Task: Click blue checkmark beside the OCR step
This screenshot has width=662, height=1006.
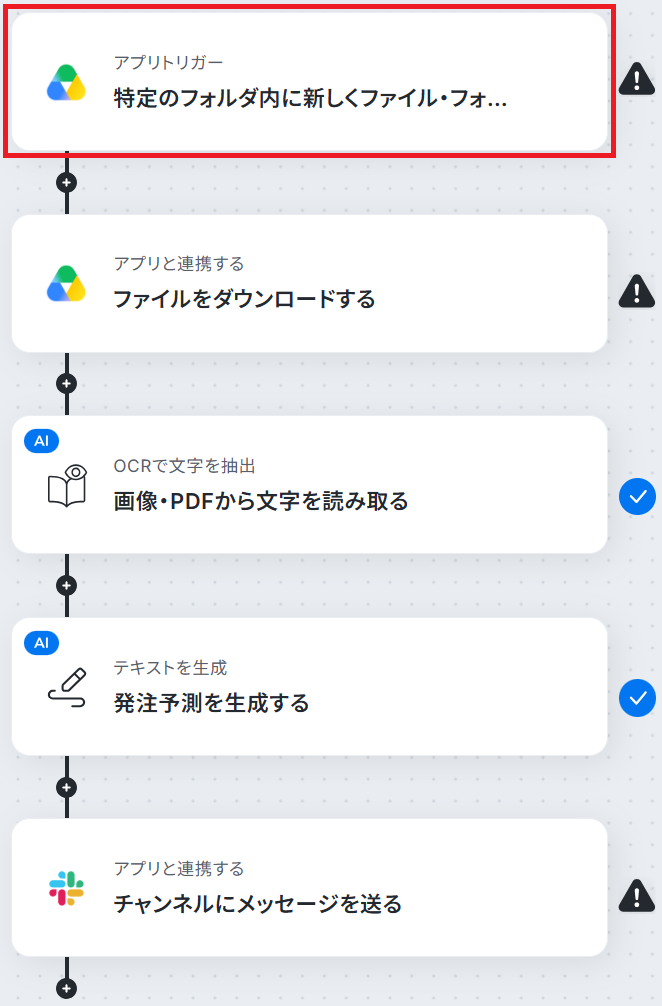Action: tap(638, 497)
